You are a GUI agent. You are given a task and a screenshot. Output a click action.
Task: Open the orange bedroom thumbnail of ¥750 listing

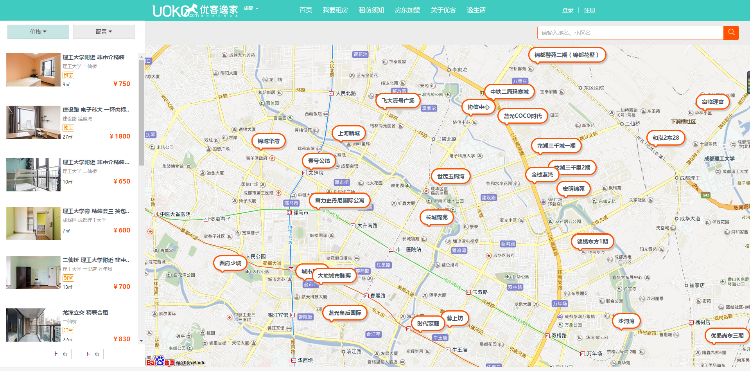coord(33,70)
